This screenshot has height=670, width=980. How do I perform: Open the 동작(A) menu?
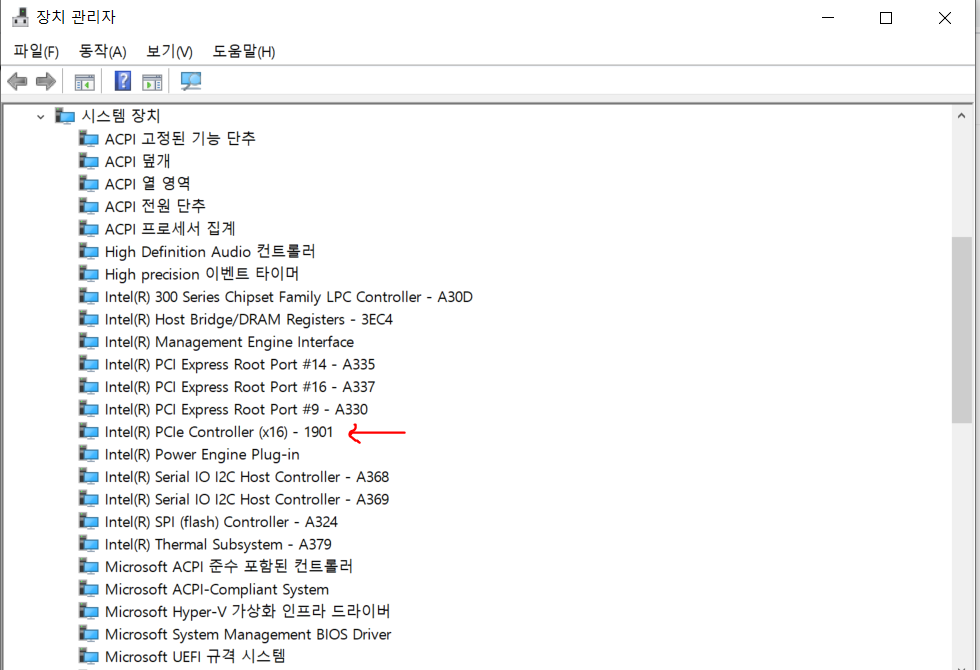(102, 51)
